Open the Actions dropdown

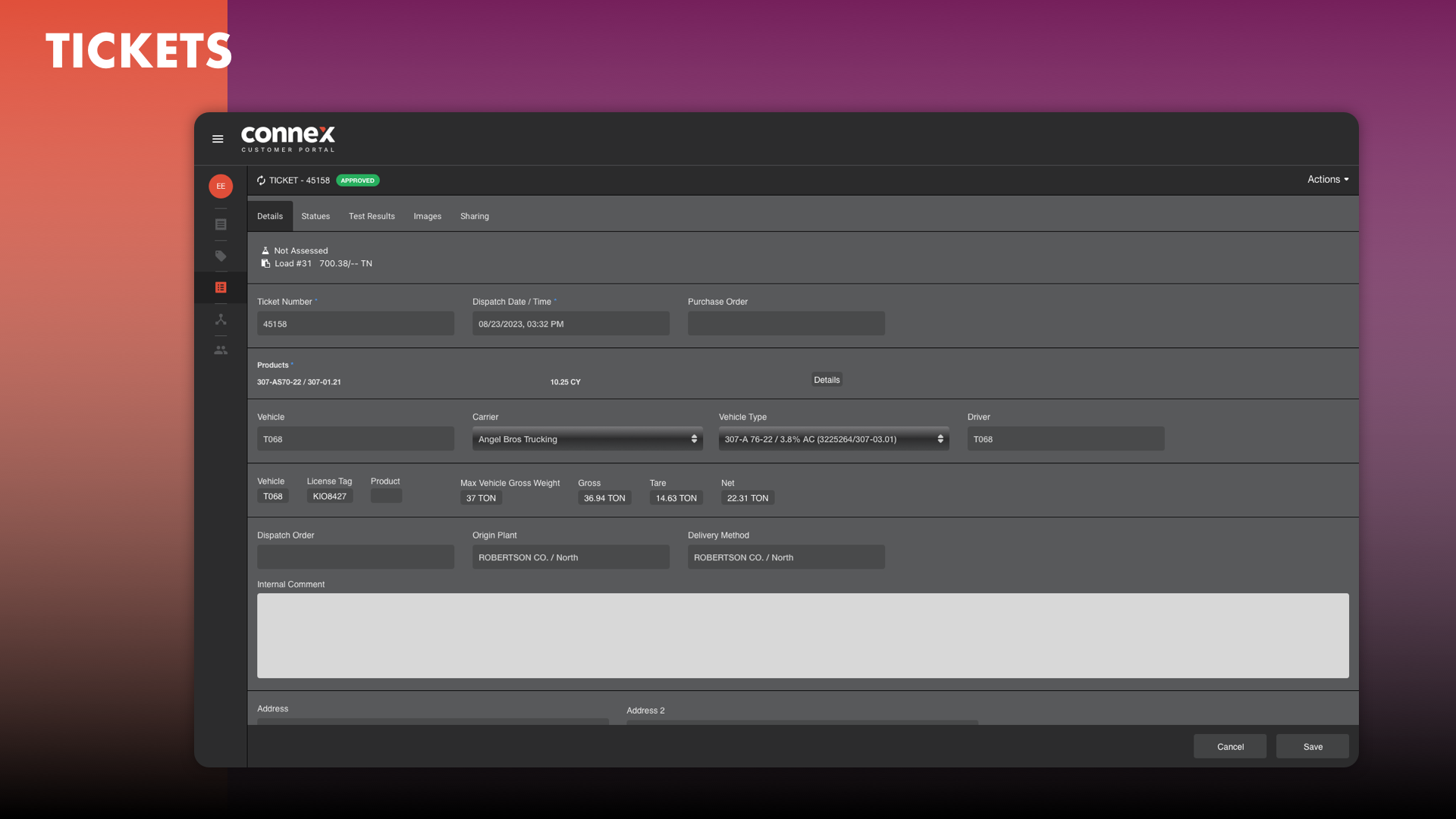click(x=1328, y=180)
